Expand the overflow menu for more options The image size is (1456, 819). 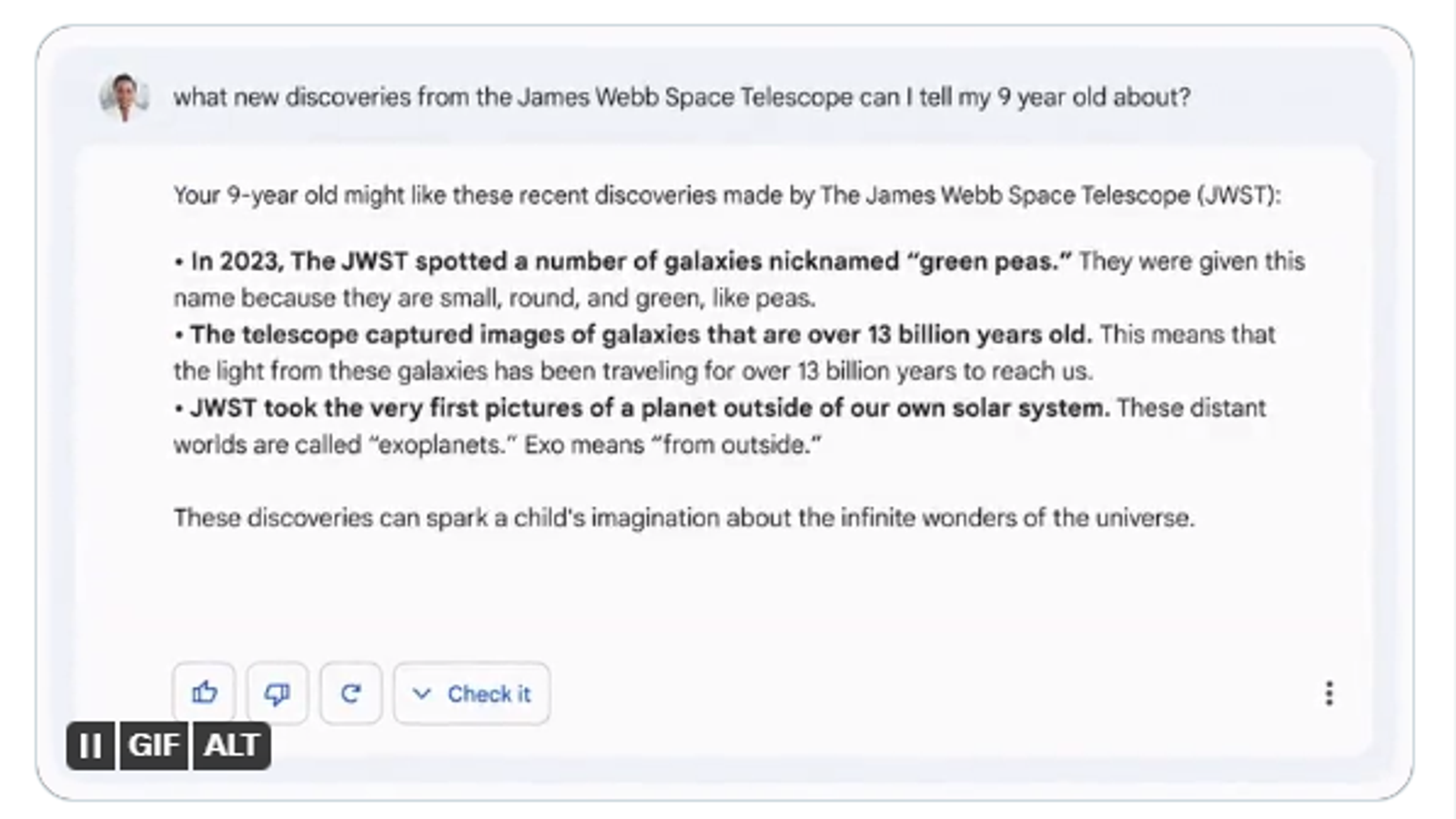tap(1329, 693)
